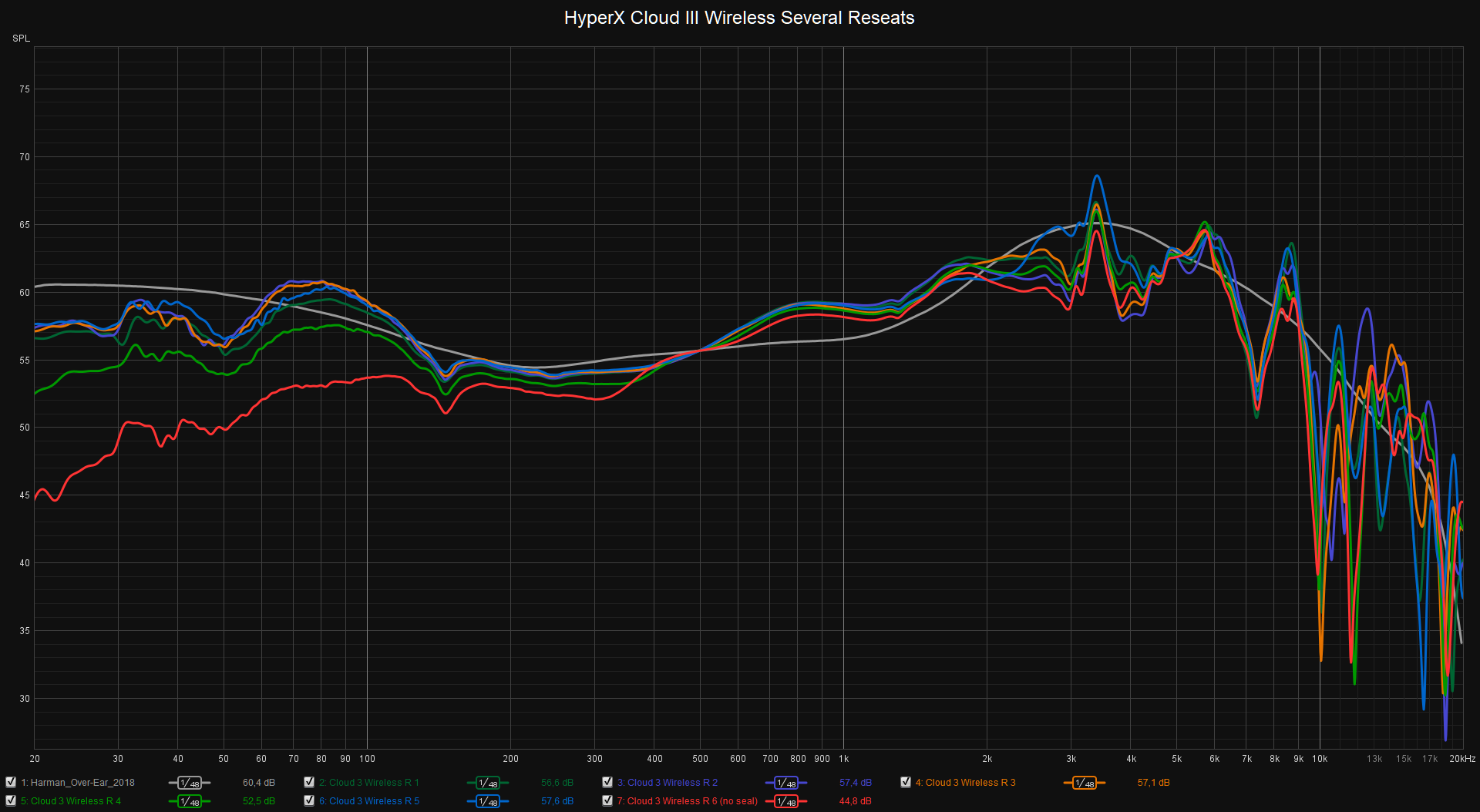Toggle the Cloud 3 Wireless R 4 checkbox
Viewport: 1480px width, 812px height.
click(11, 800)
